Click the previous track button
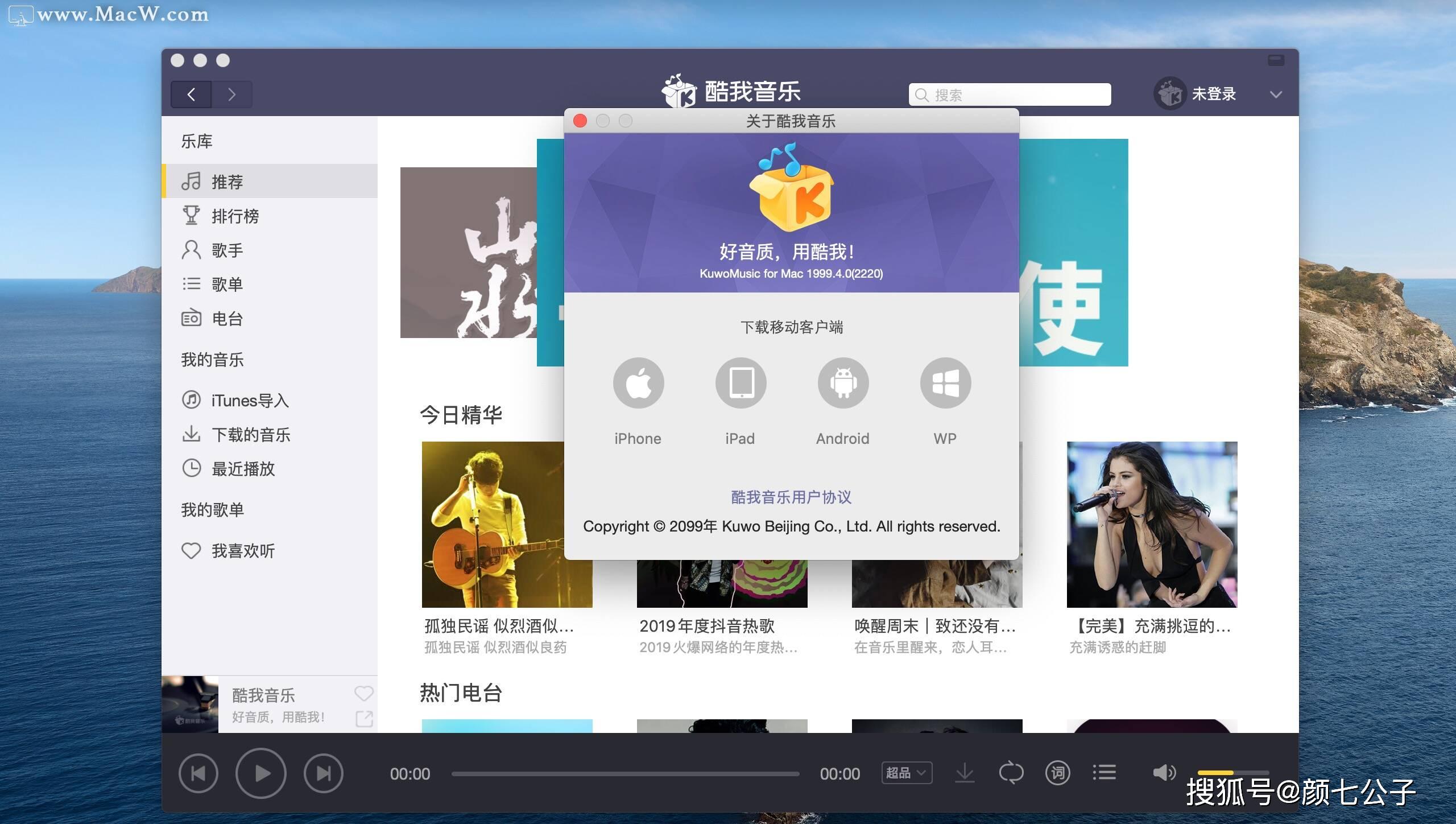1456x824 pixels. (198, 773)
